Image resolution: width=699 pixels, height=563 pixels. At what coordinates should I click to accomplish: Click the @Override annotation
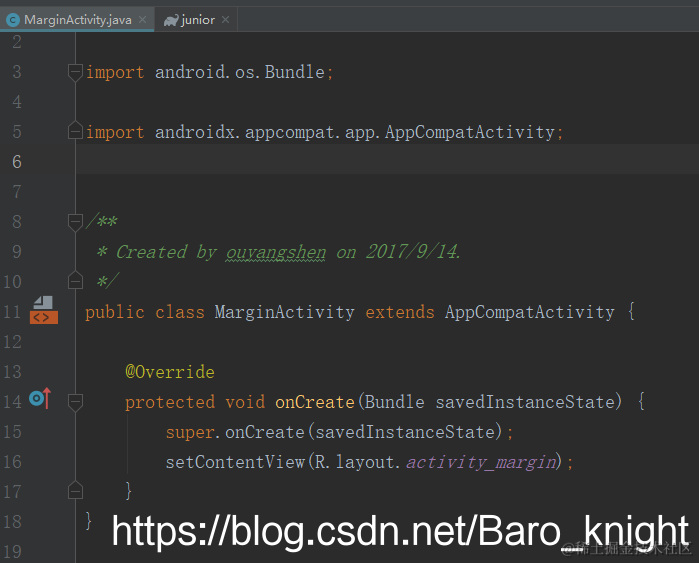[170, 372]
